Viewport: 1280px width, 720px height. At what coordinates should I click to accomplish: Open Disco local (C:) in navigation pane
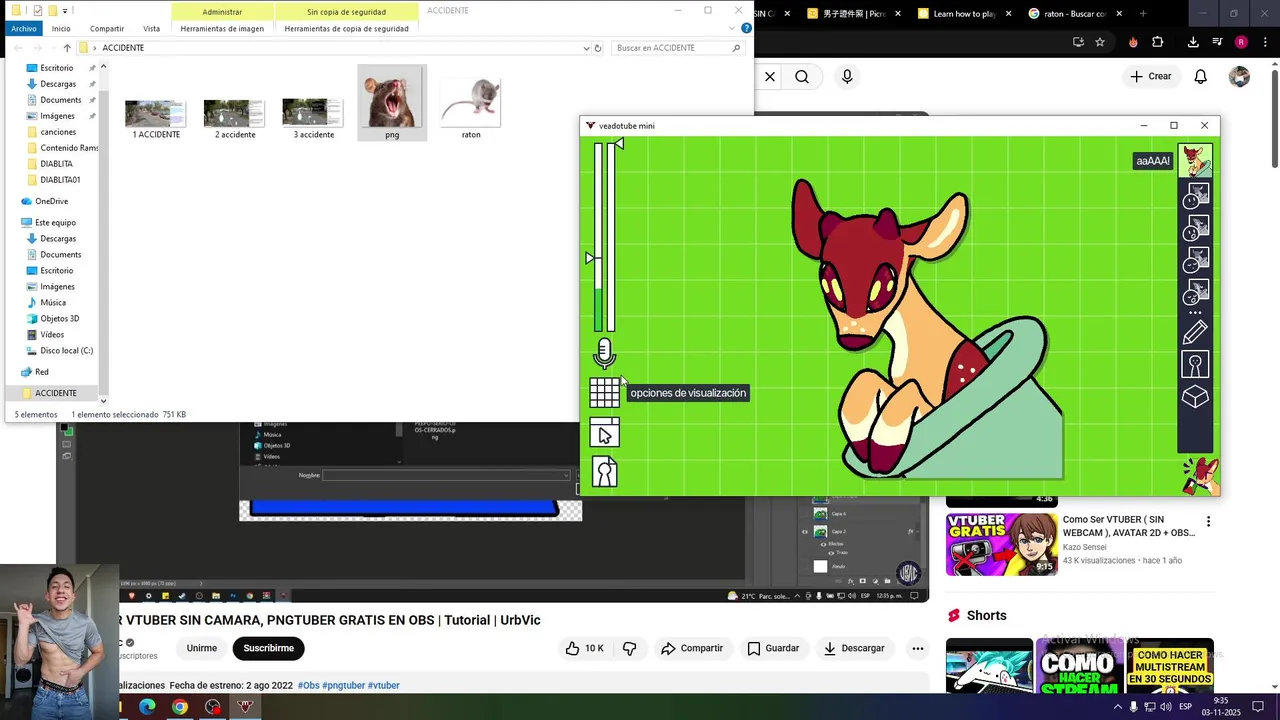coord(66,350)
